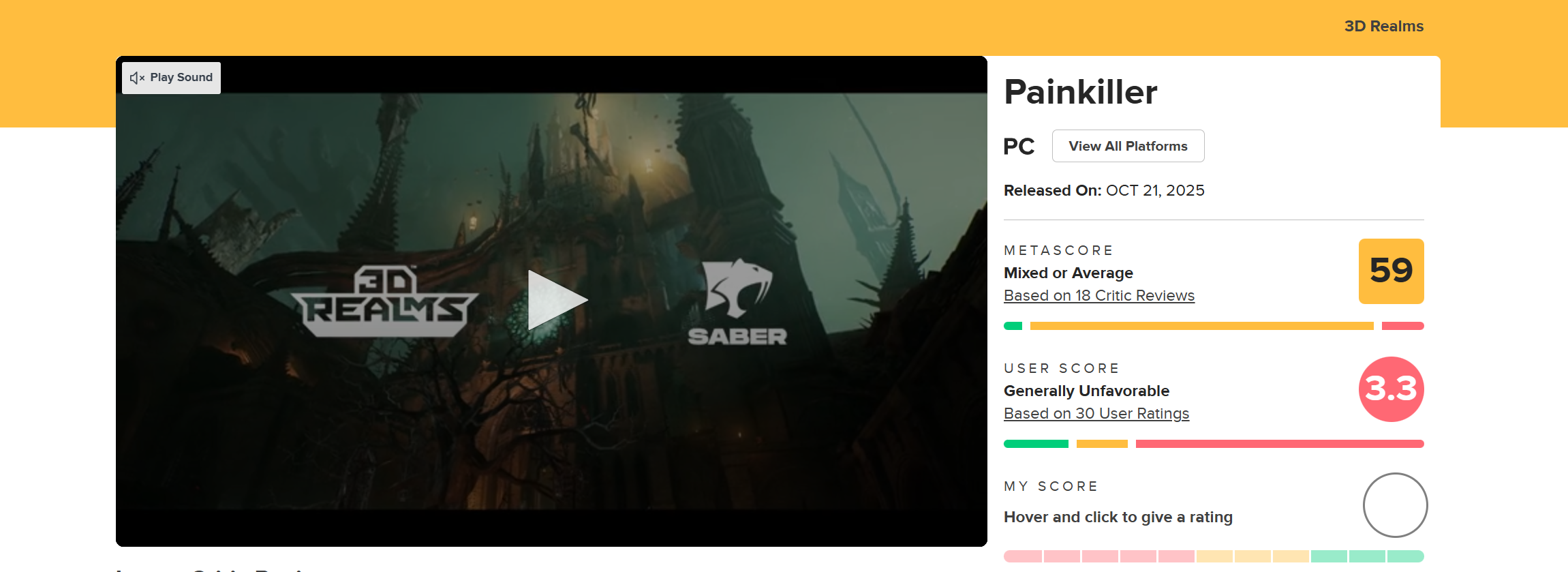Click the muted speaker icon on the video

(137, 78)
